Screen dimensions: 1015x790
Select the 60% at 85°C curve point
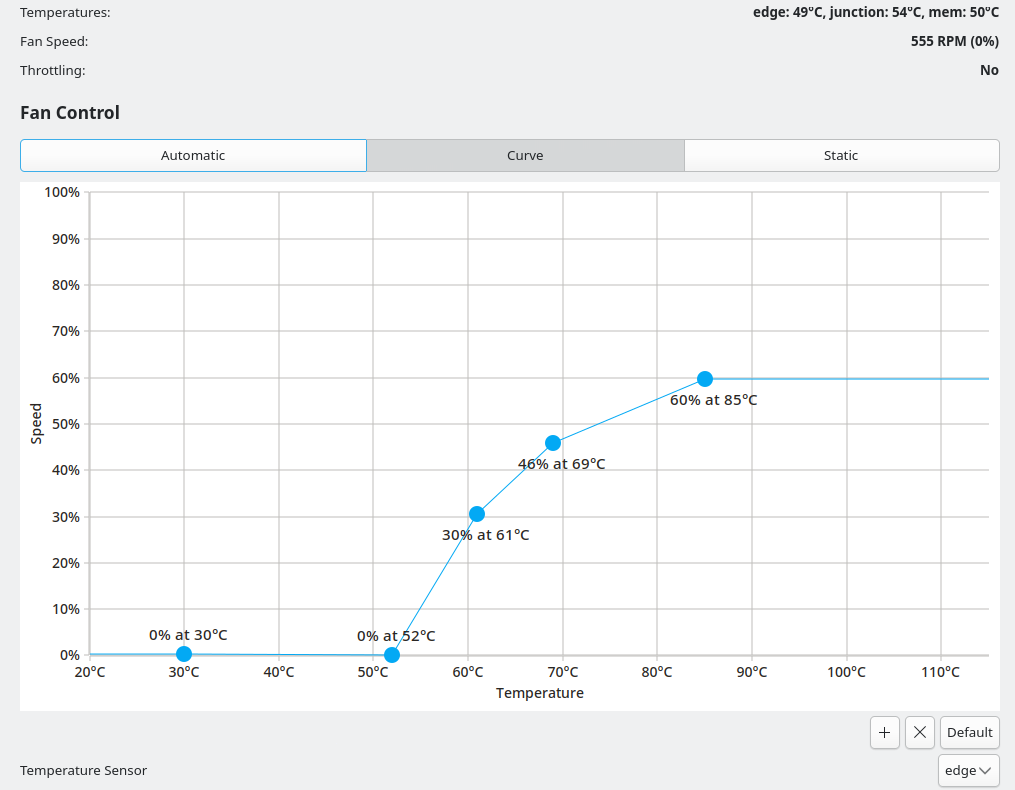coord(705,379)
